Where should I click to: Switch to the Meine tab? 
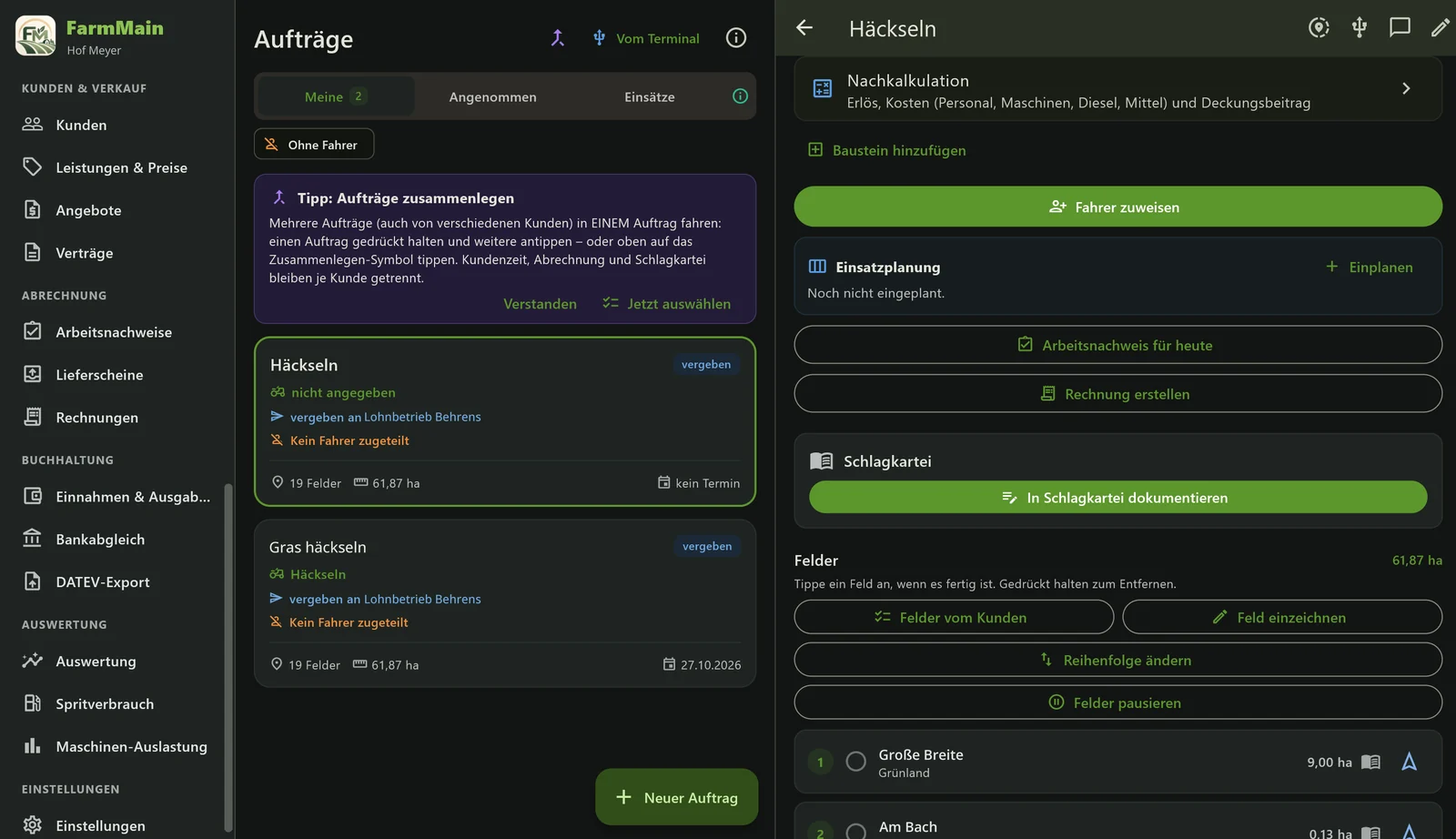pyautogui.click(x=335, y=96)
